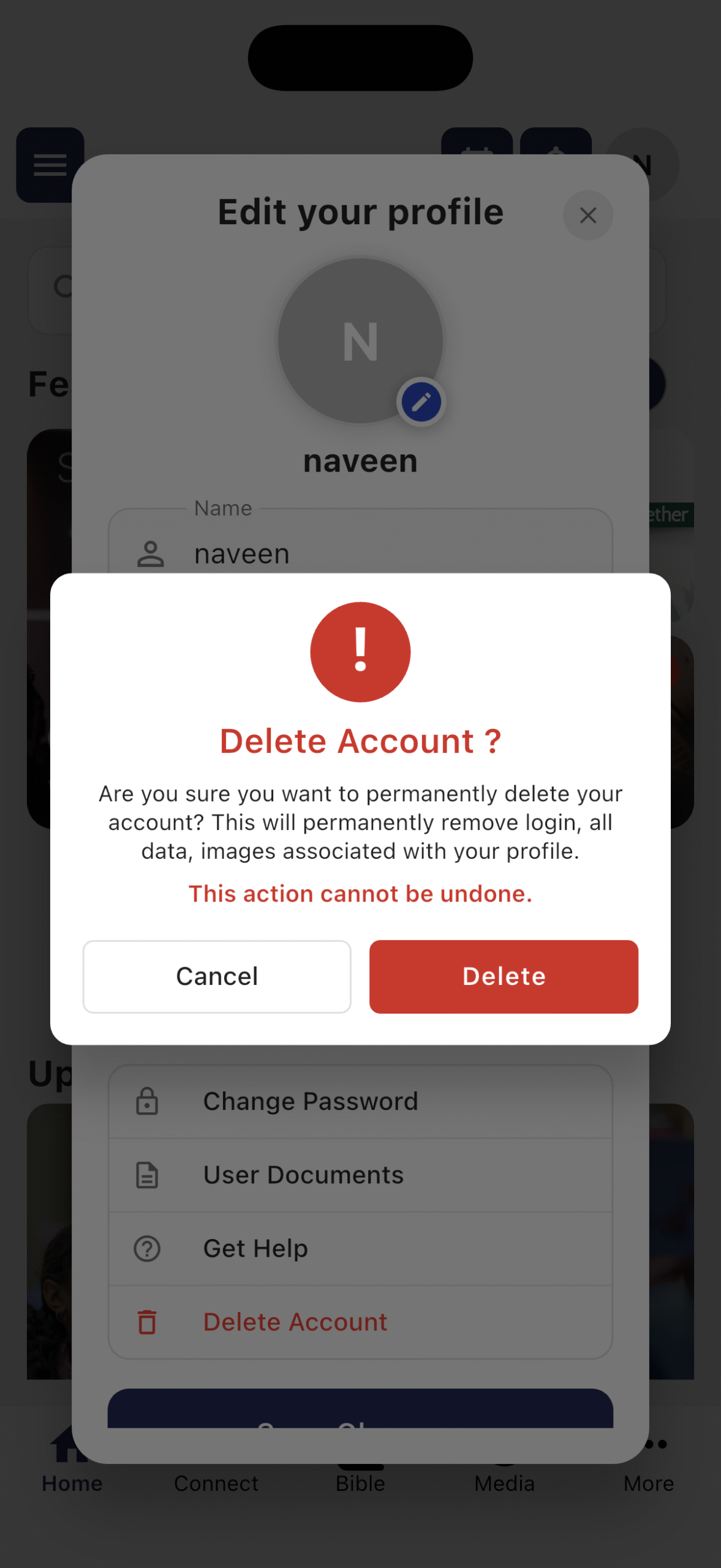Tap the pencil icon on the avatar
Screen dimensions: 721x1568
[x=421, y=402]
